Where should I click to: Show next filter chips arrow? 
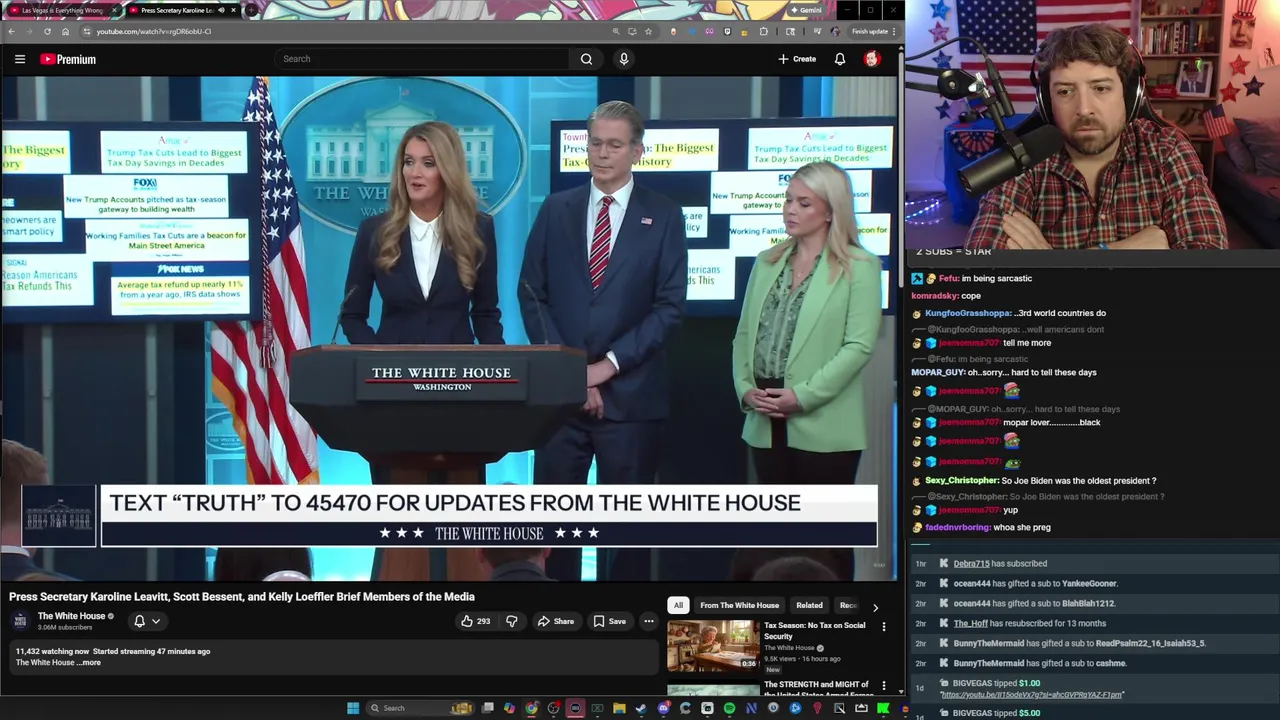[x=875, y=607]
